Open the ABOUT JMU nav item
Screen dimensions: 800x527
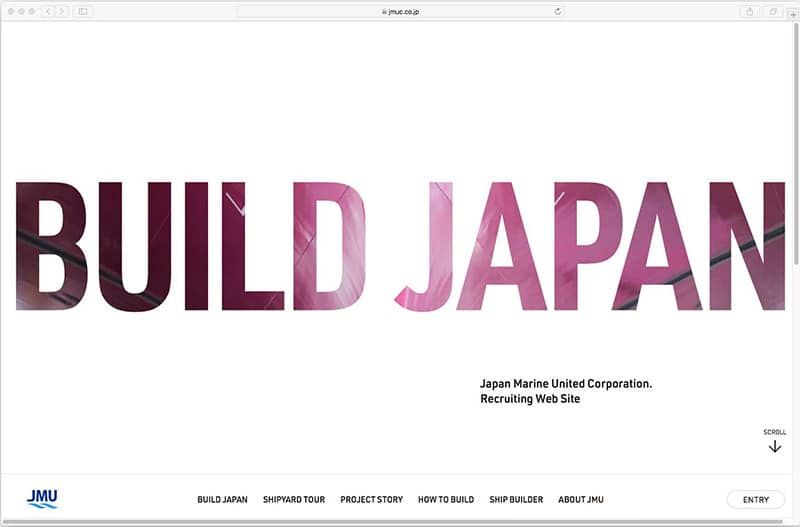point(581,499)
